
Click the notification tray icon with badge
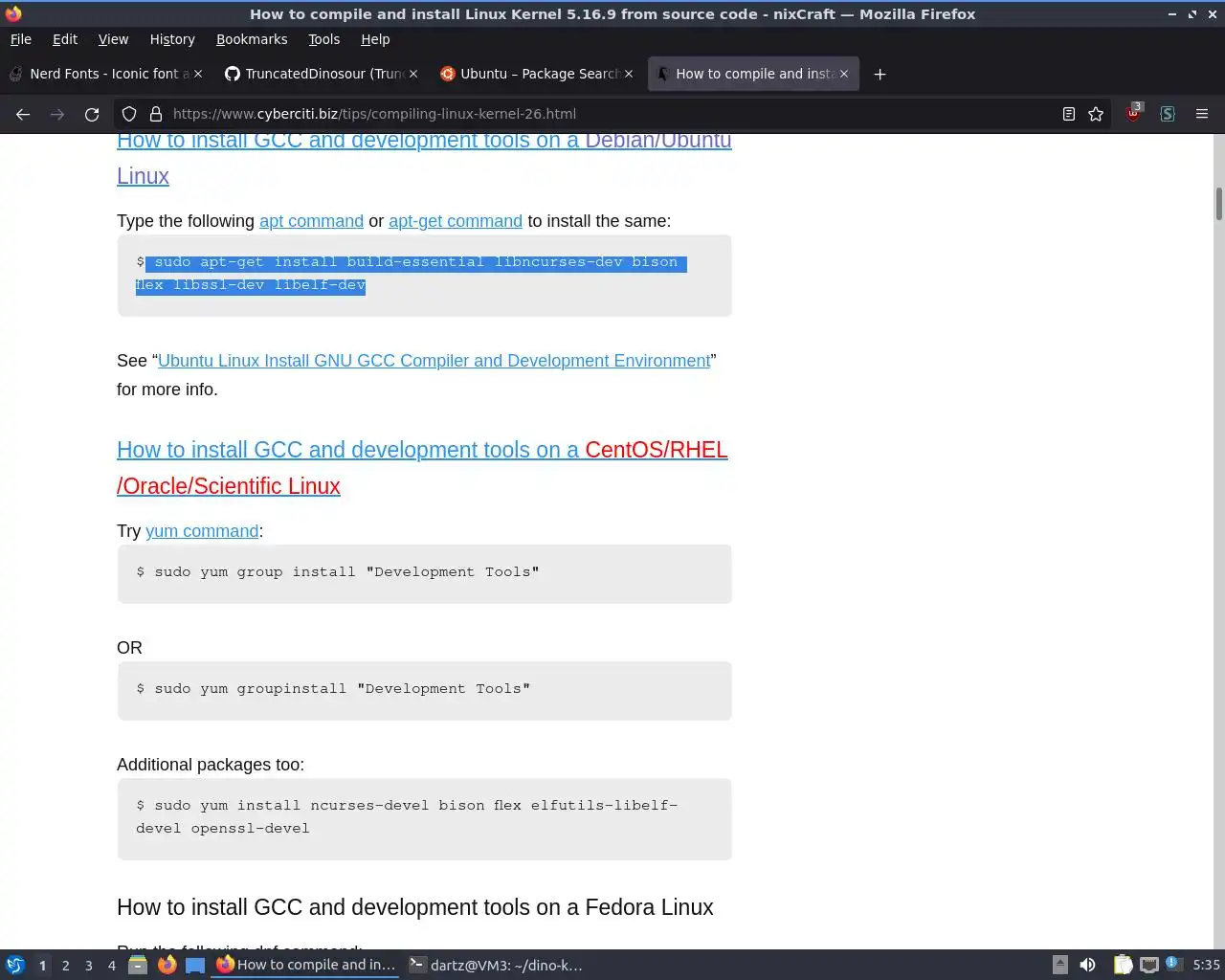pyautogui.click(x=1173, y=964)
